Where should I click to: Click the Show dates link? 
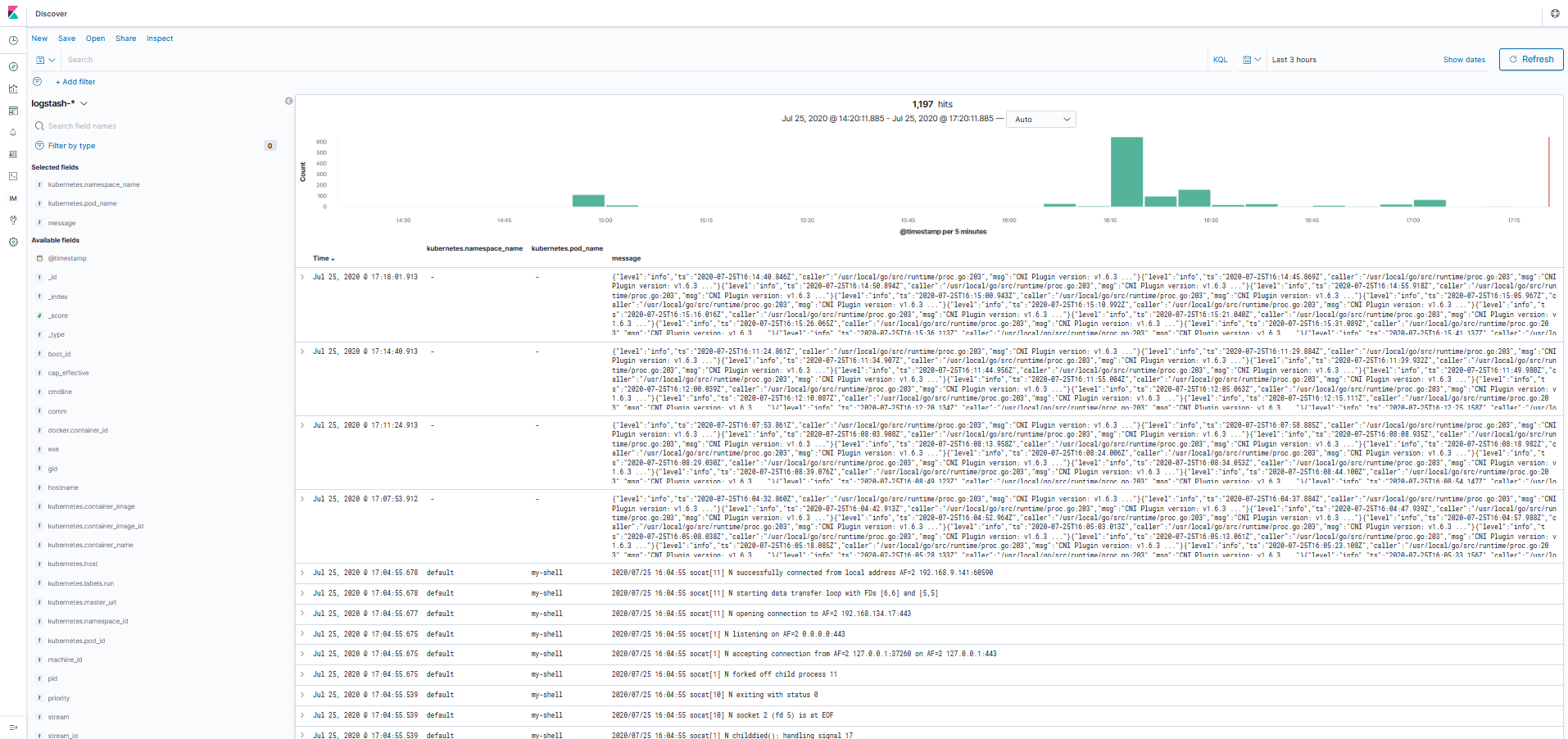pos(1463,60)
